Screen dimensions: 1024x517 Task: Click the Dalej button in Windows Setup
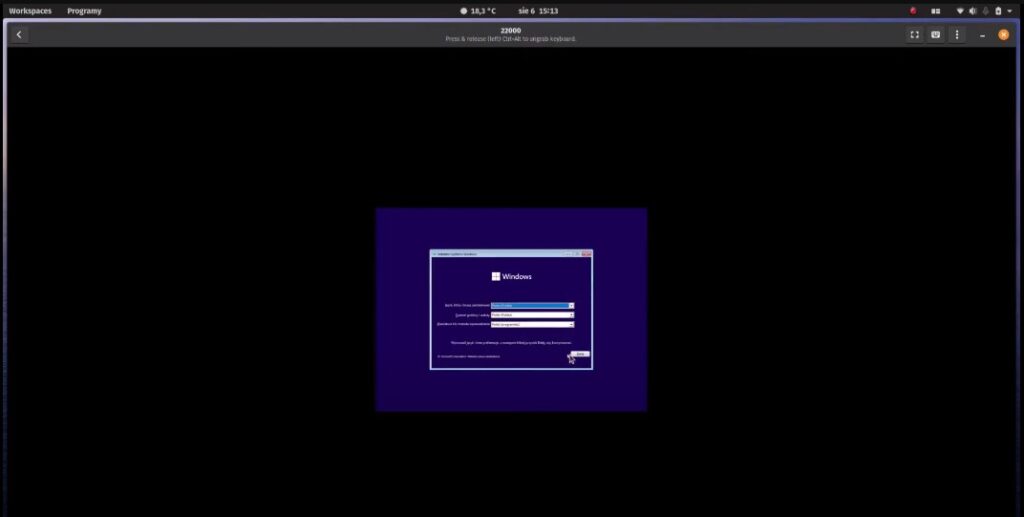click(x=580, y=354)
